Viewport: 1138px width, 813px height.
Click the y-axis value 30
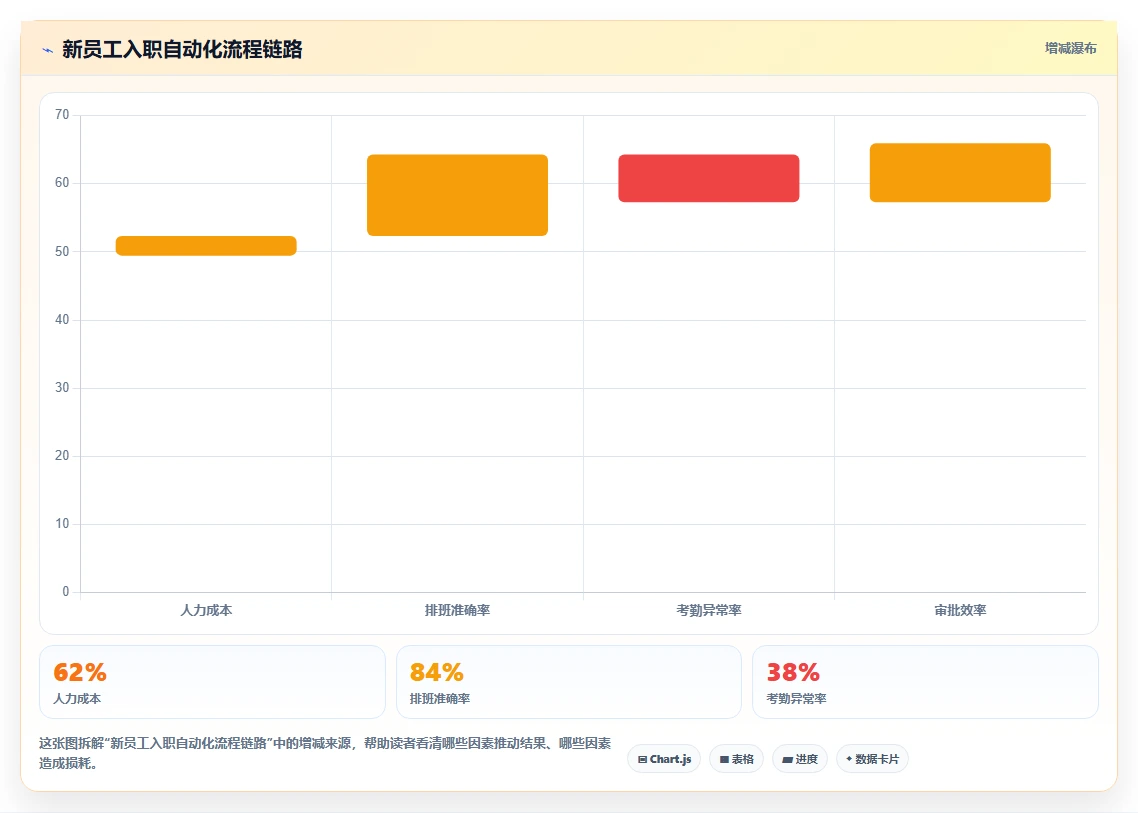click(x=62, y=388)
